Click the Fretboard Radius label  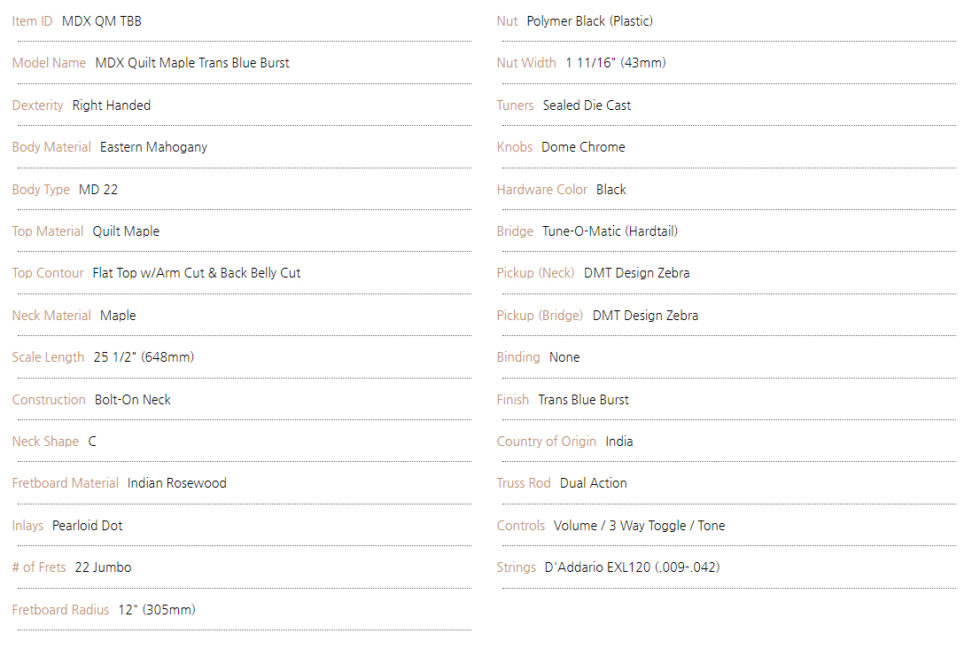click(60, 609)
